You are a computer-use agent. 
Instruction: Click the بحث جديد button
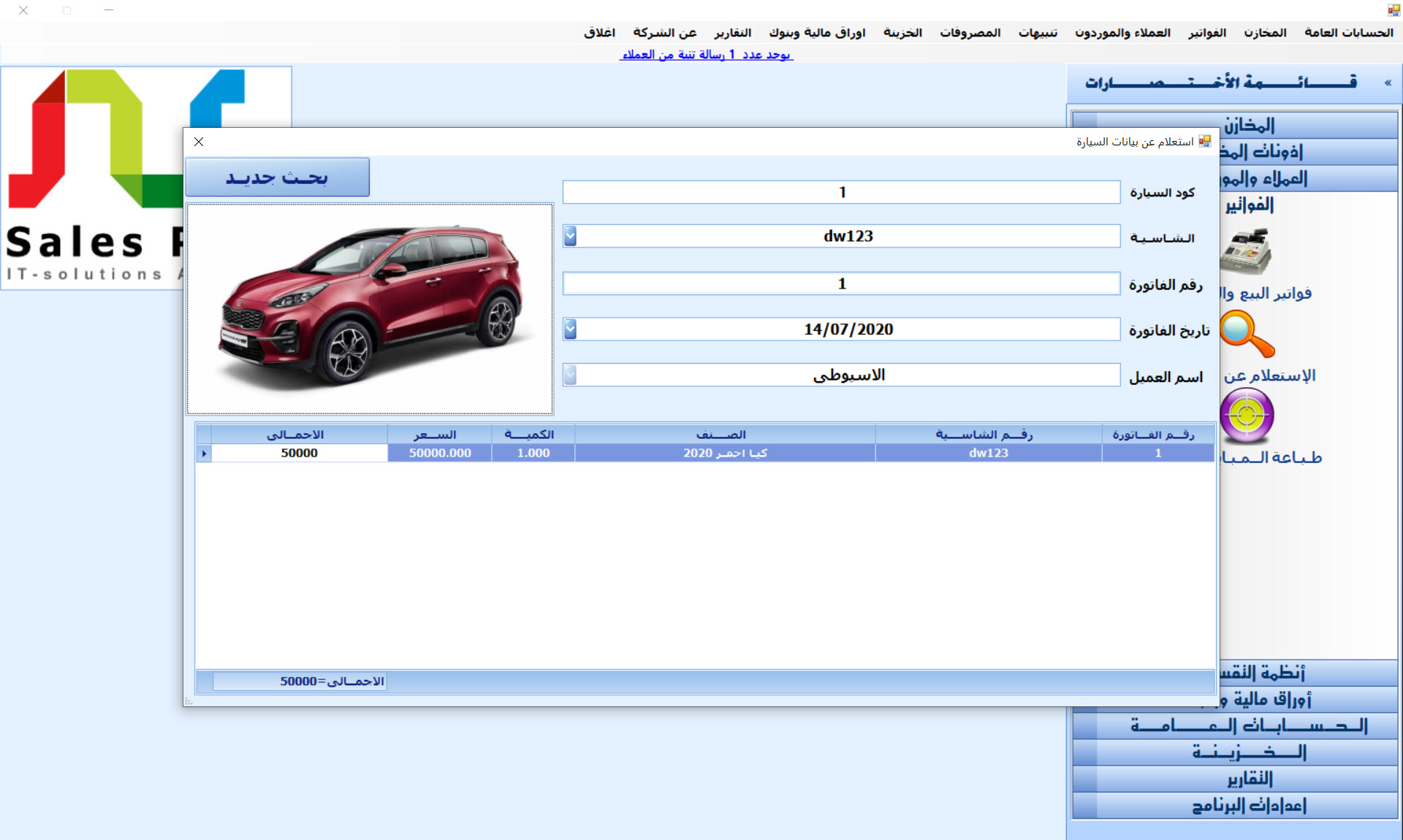(x=277, y=177)
